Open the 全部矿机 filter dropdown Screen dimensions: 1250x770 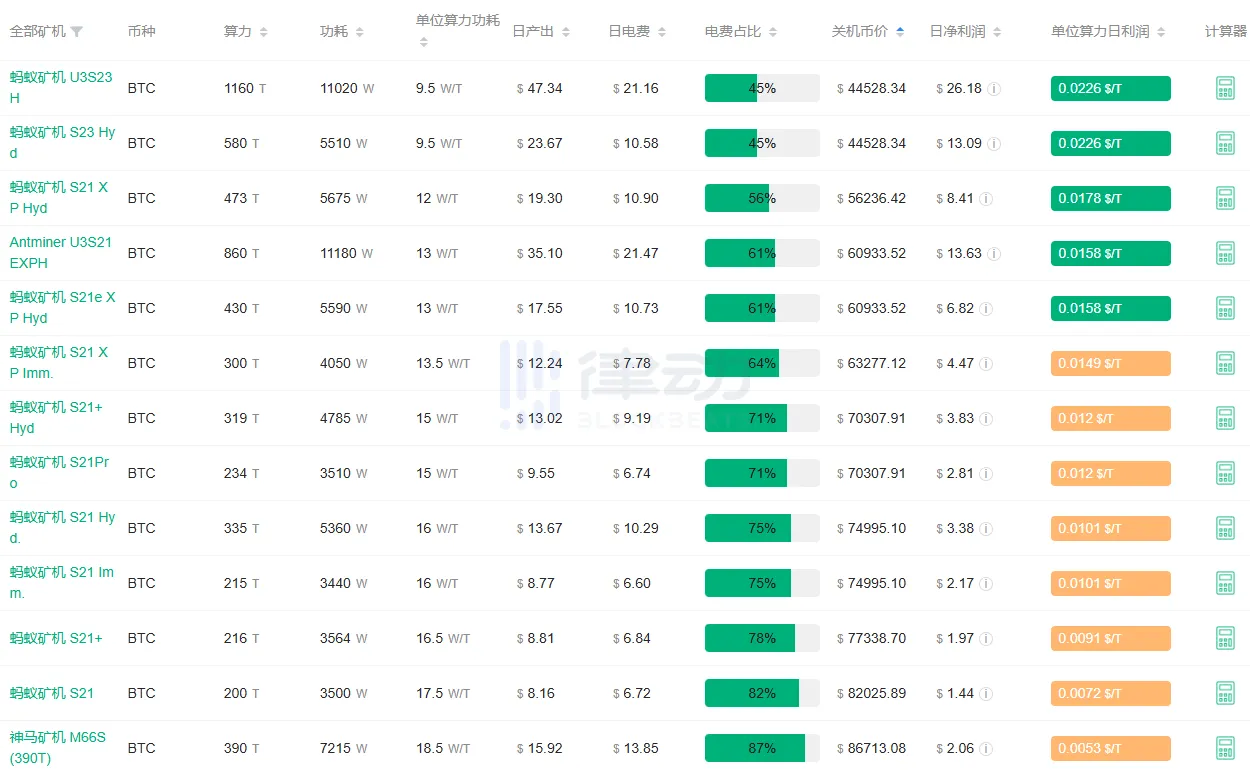pyautogui.click(x=77, y=32)
